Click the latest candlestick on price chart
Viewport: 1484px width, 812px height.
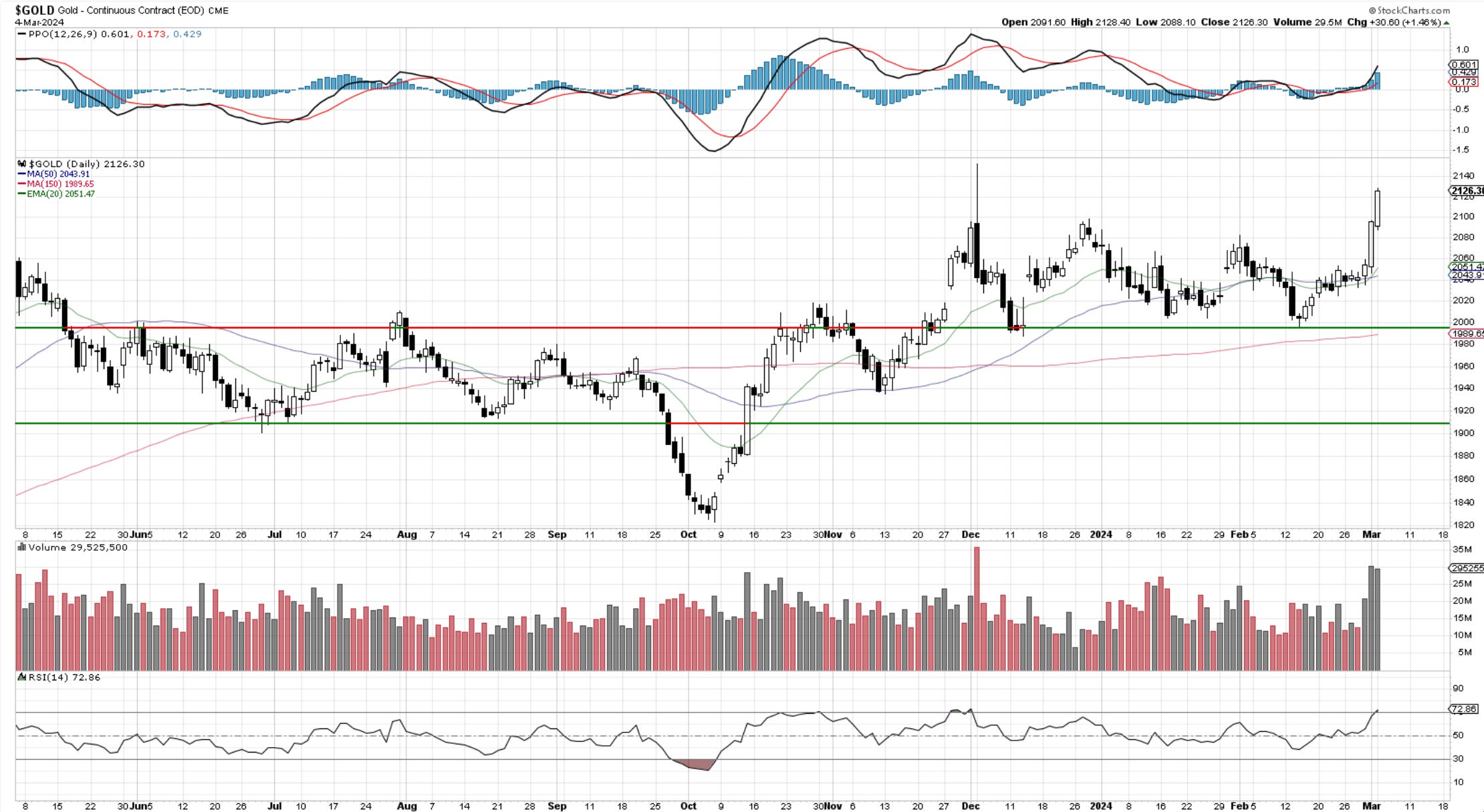[1378, 209]
